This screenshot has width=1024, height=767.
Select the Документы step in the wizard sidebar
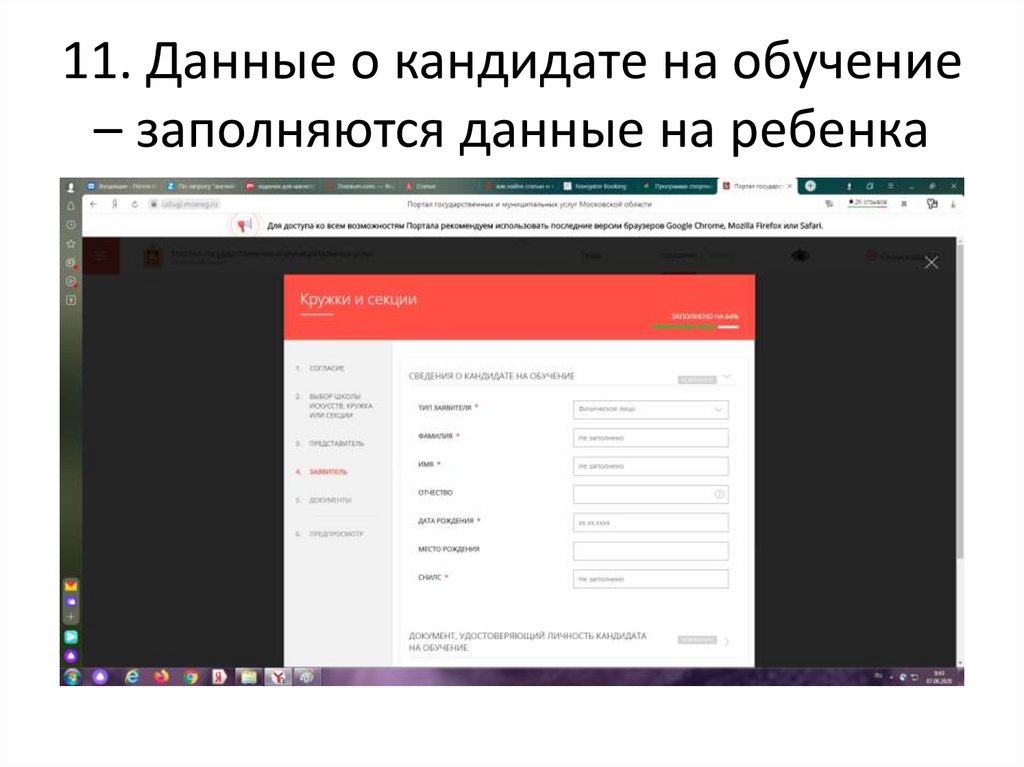(330, 501)
